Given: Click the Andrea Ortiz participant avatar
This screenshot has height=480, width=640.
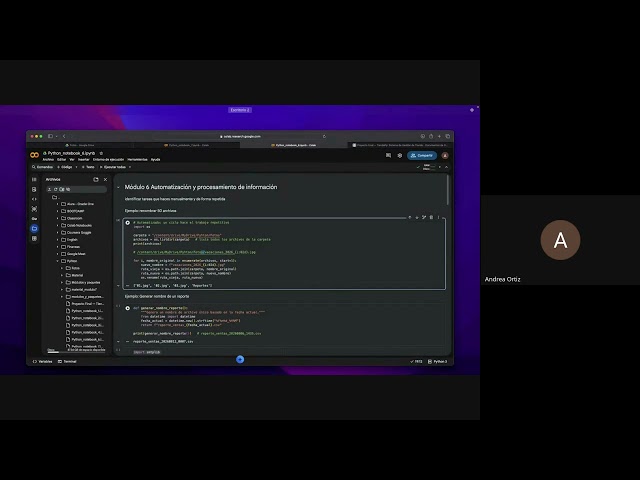Looking at the screenshot, I should [560, 240].
